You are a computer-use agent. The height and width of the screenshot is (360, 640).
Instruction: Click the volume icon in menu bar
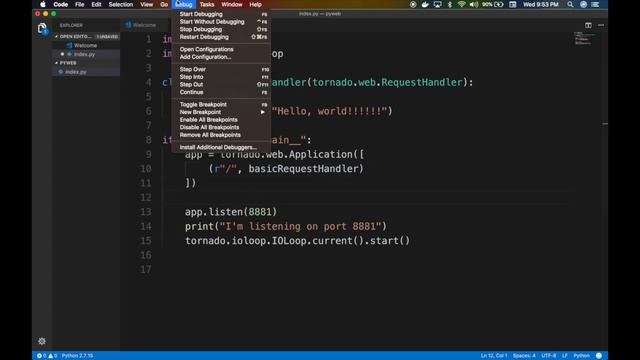pos(473,4)
